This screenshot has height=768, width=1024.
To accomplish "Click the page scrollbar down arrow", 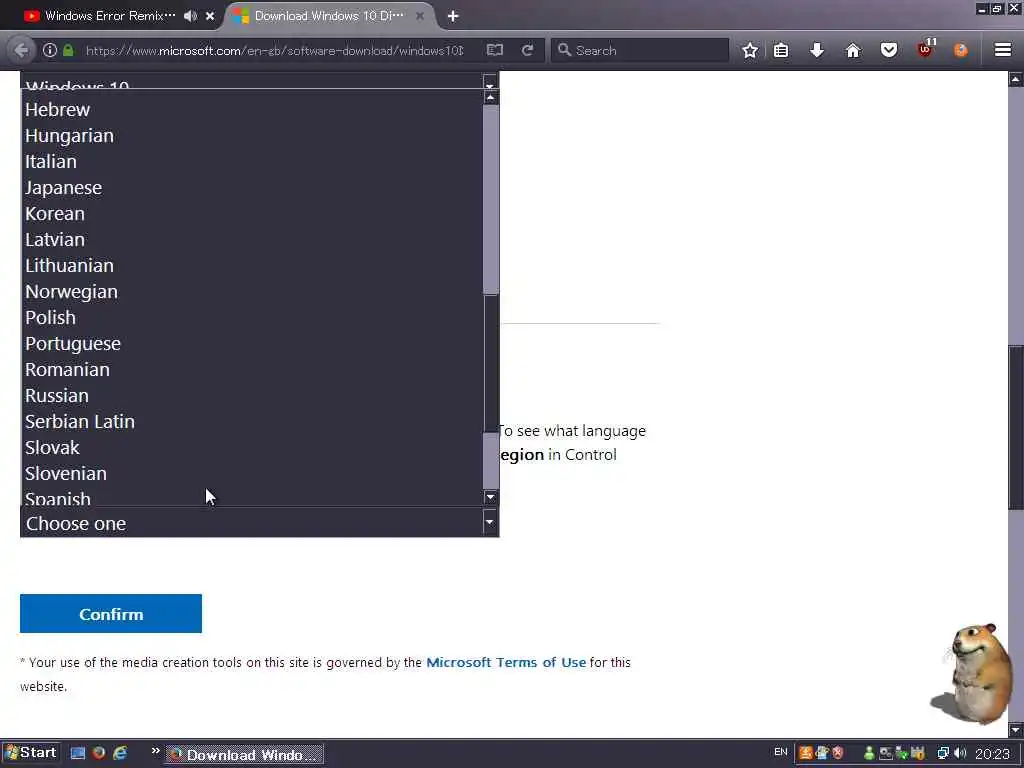I will (1016, 729).
